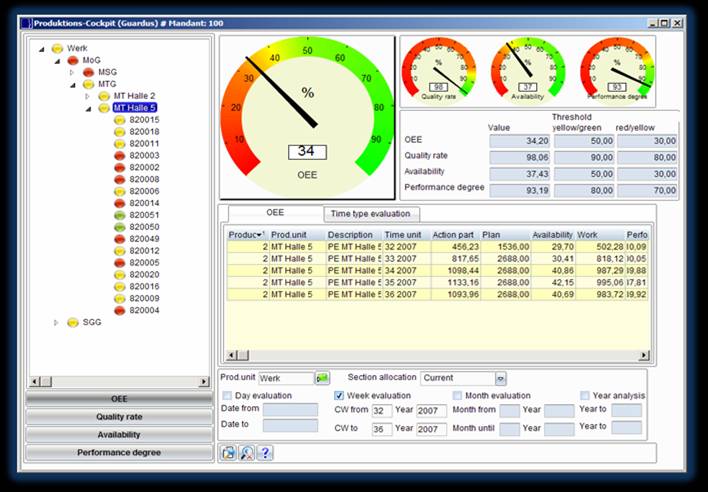Click the yellow status icon of machine 820018
The image size is (708, 492).
click(x=119, y=132)
